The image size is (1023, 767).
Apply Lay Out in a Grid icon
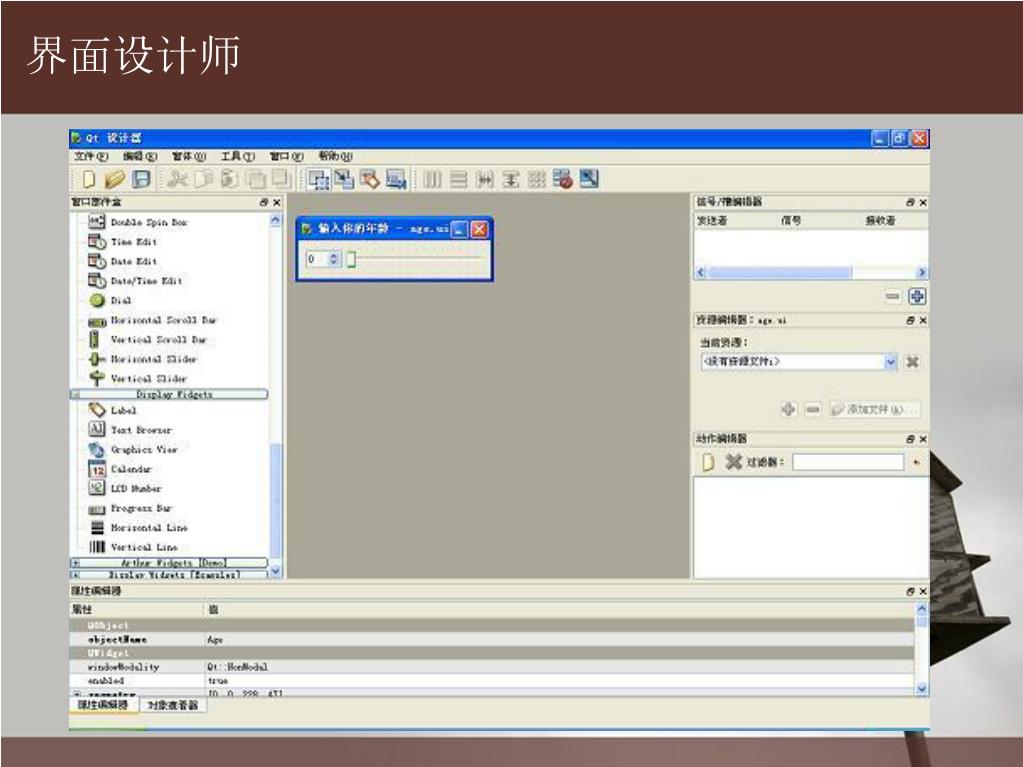(536, 179)
